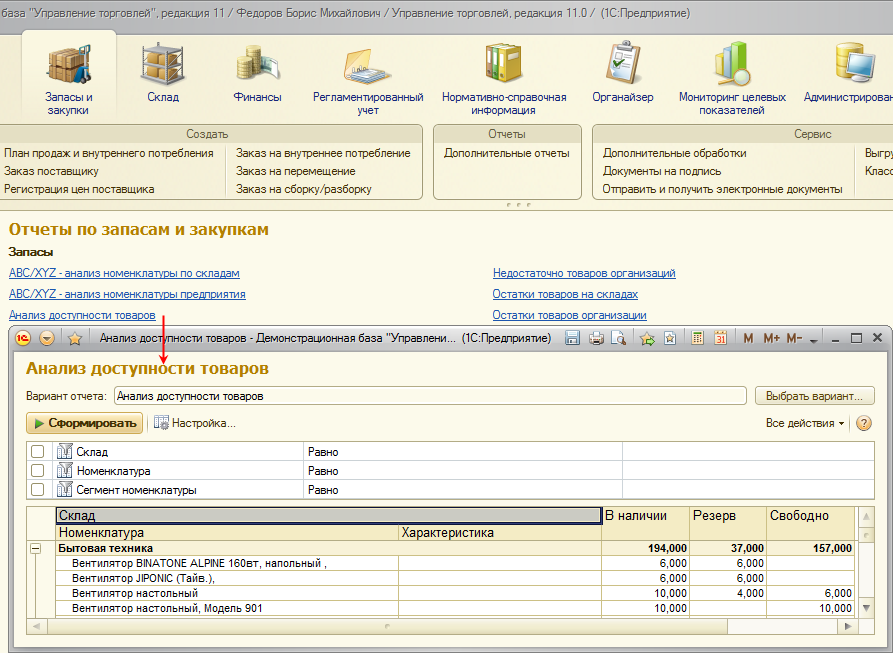Open the Склад section
Image resolution: width=893 pixels, height=653 pixels.
point(163,73)
